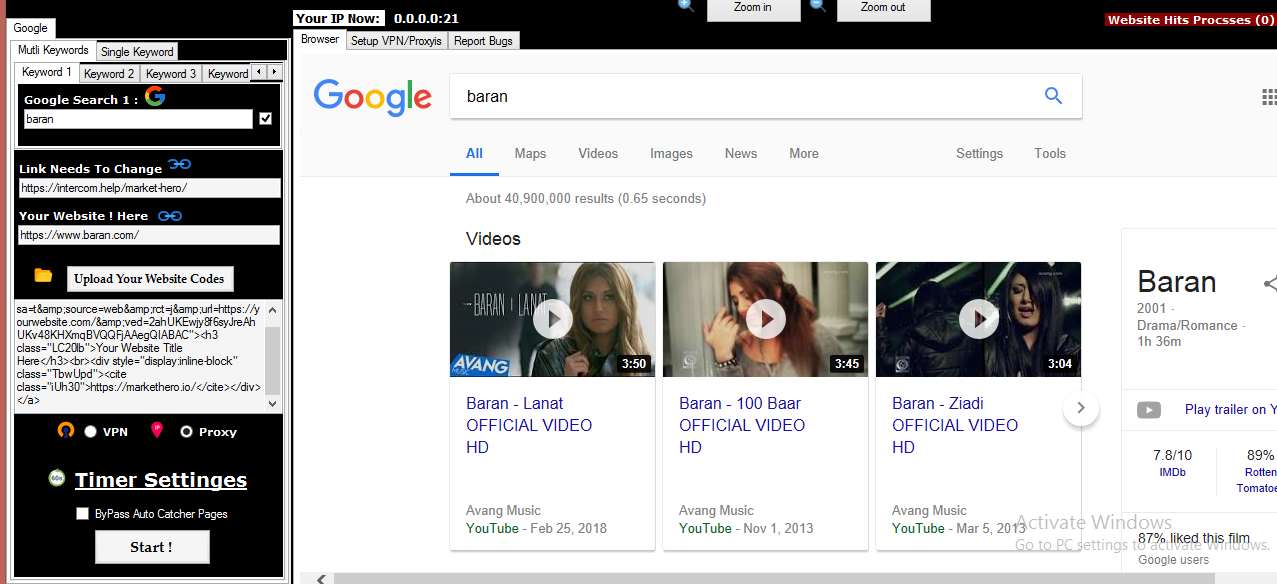Click the chevron to see more Baran videos
The height and width of the screenshot is (584, 1277).
(x=1081, y=407)
